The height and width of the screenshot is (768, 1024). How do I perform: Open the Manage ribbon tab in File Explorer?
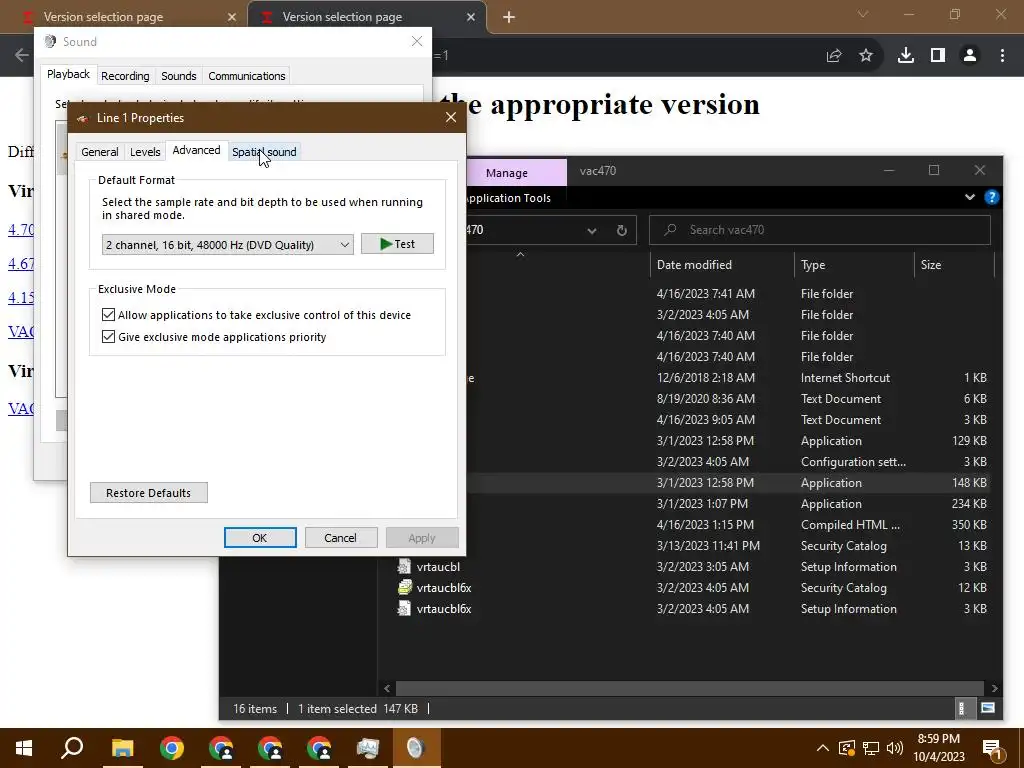click(507, 172)
